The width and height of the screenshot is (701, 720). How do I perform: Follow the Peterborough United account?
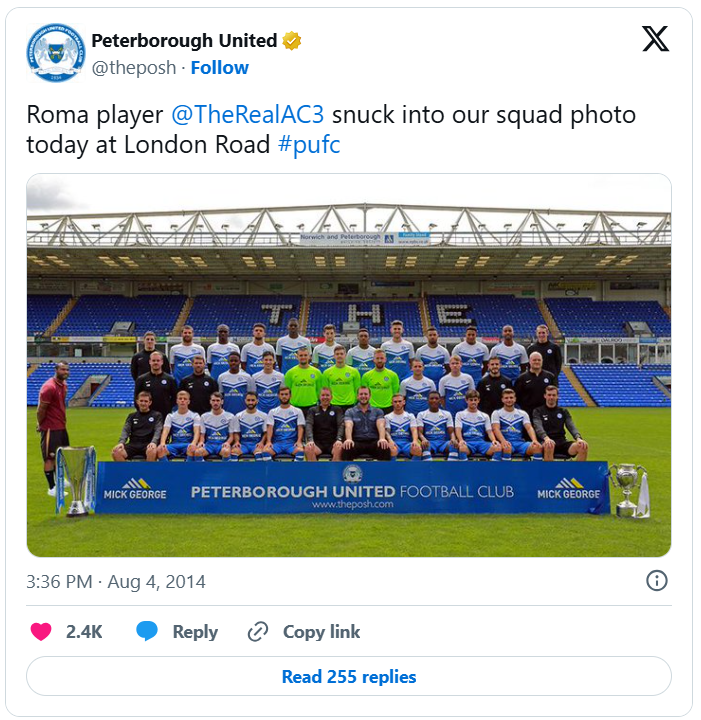(220, 68)
